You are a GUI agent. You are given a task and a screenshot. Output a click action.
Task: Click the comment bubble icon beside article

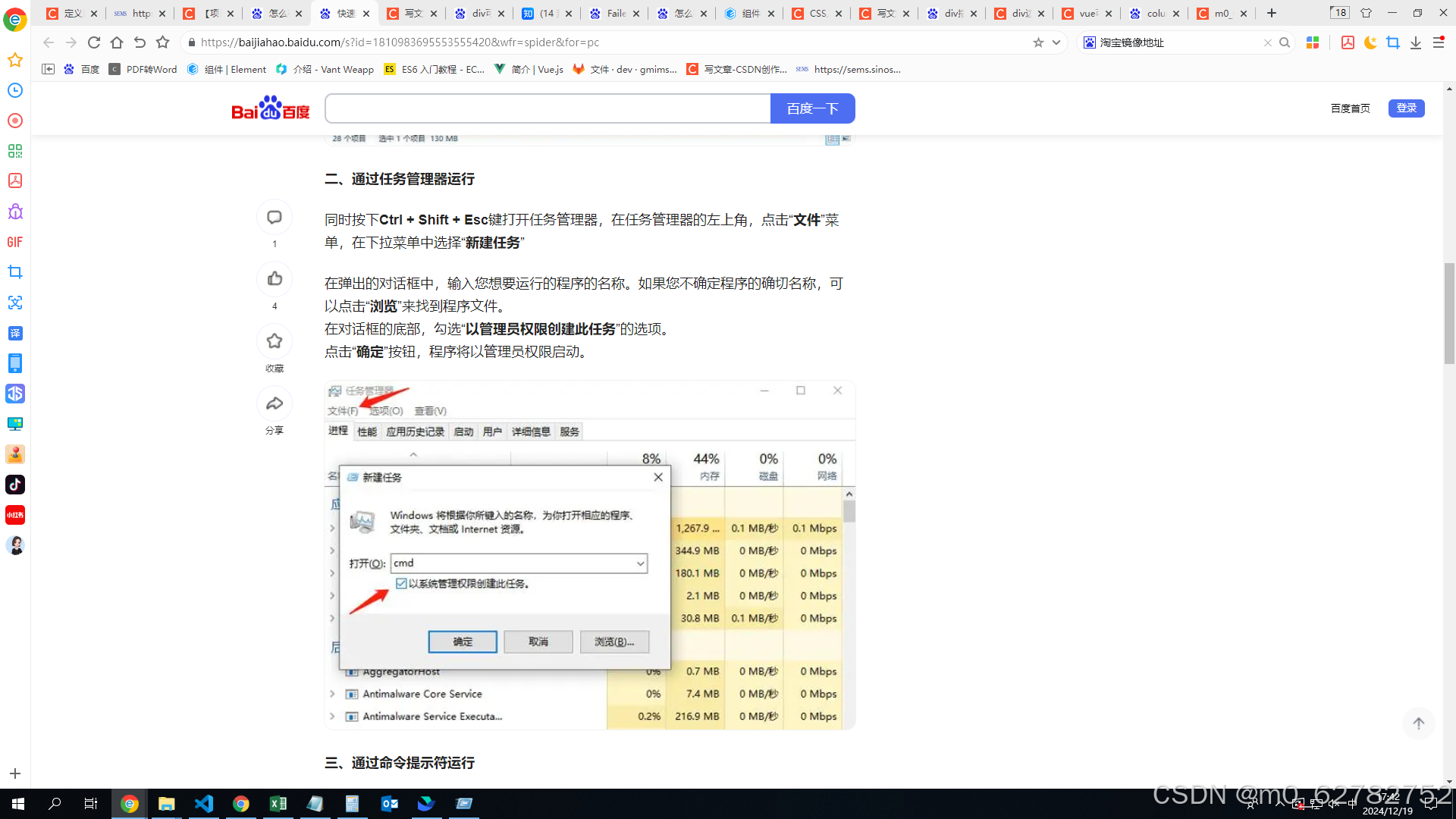tap(275, 218)
